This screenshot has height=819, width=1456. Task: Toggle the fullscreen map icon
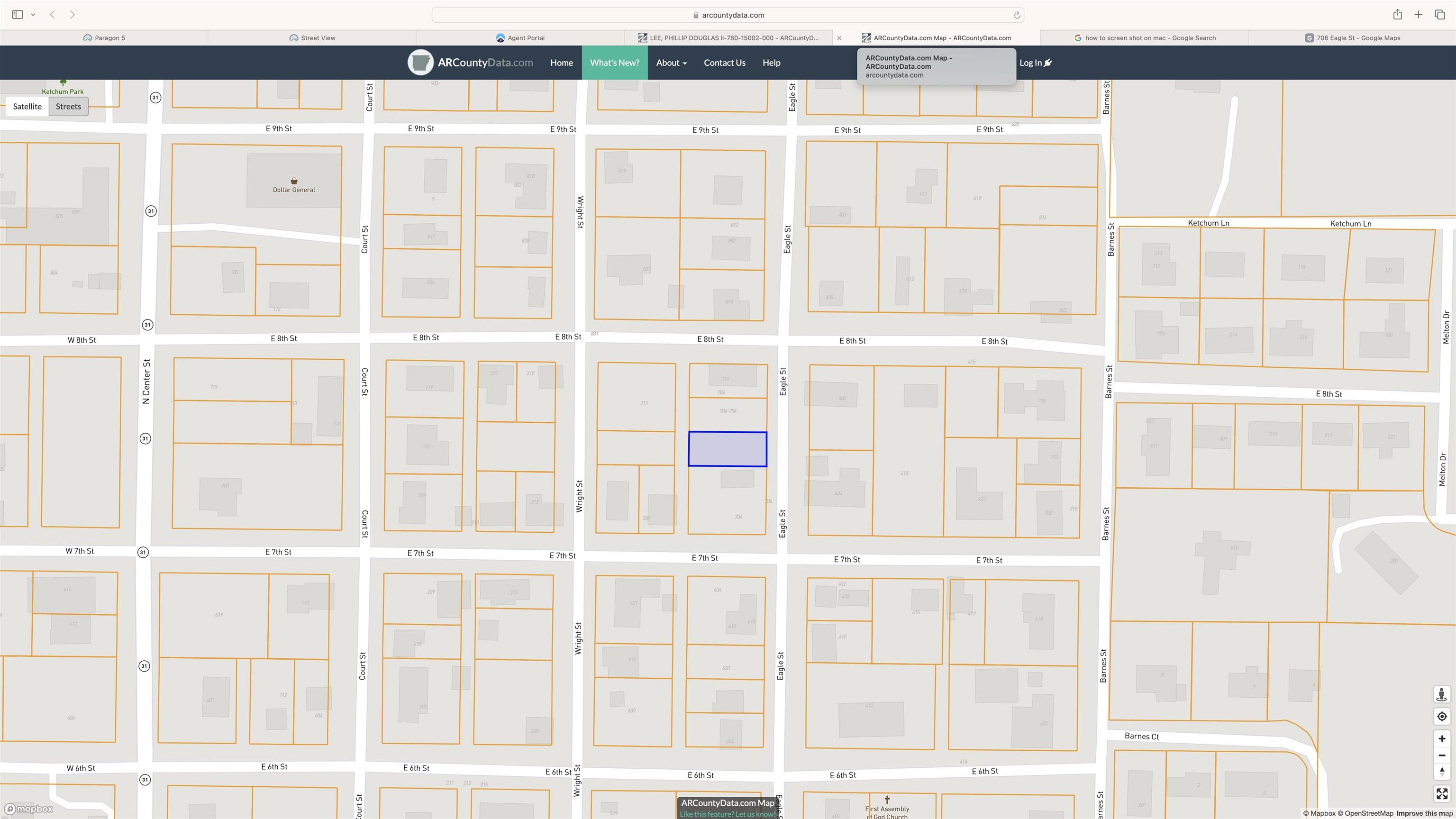coord(1441,794)
